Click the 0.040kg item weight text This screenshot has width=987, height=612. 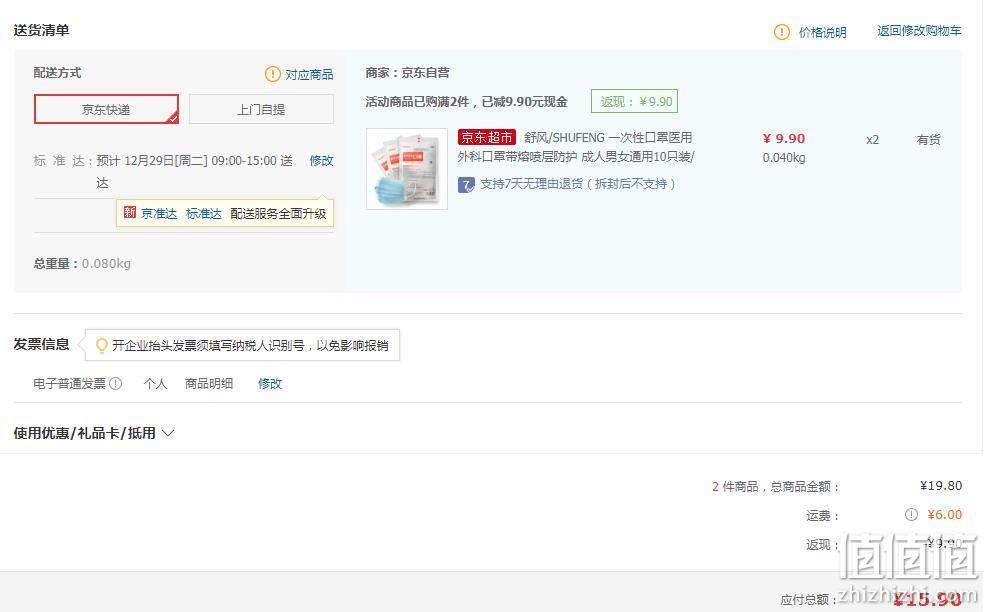pos(784,157)
